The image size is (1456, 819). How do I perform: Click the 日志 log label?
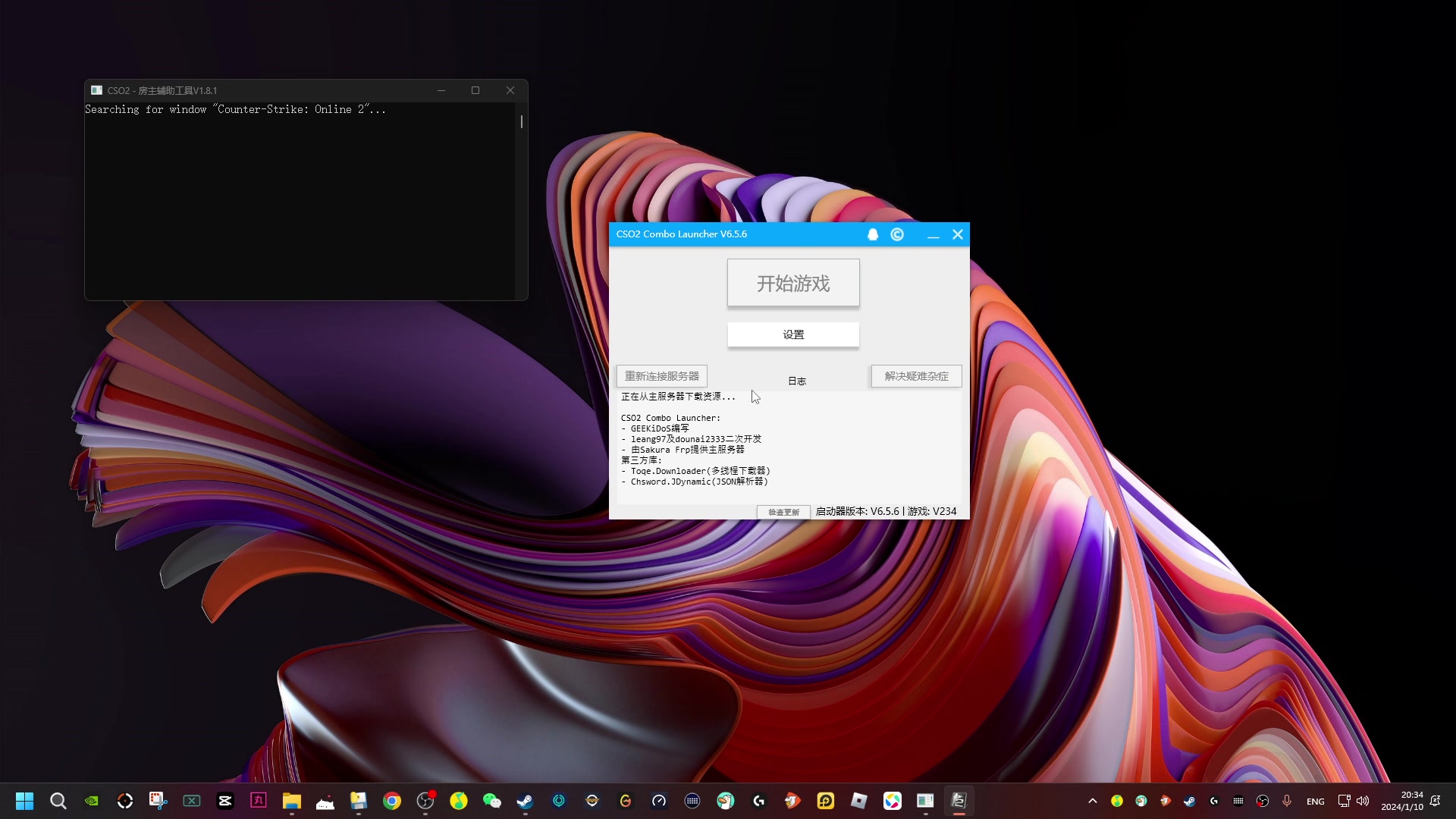click(x=797, y=381)
